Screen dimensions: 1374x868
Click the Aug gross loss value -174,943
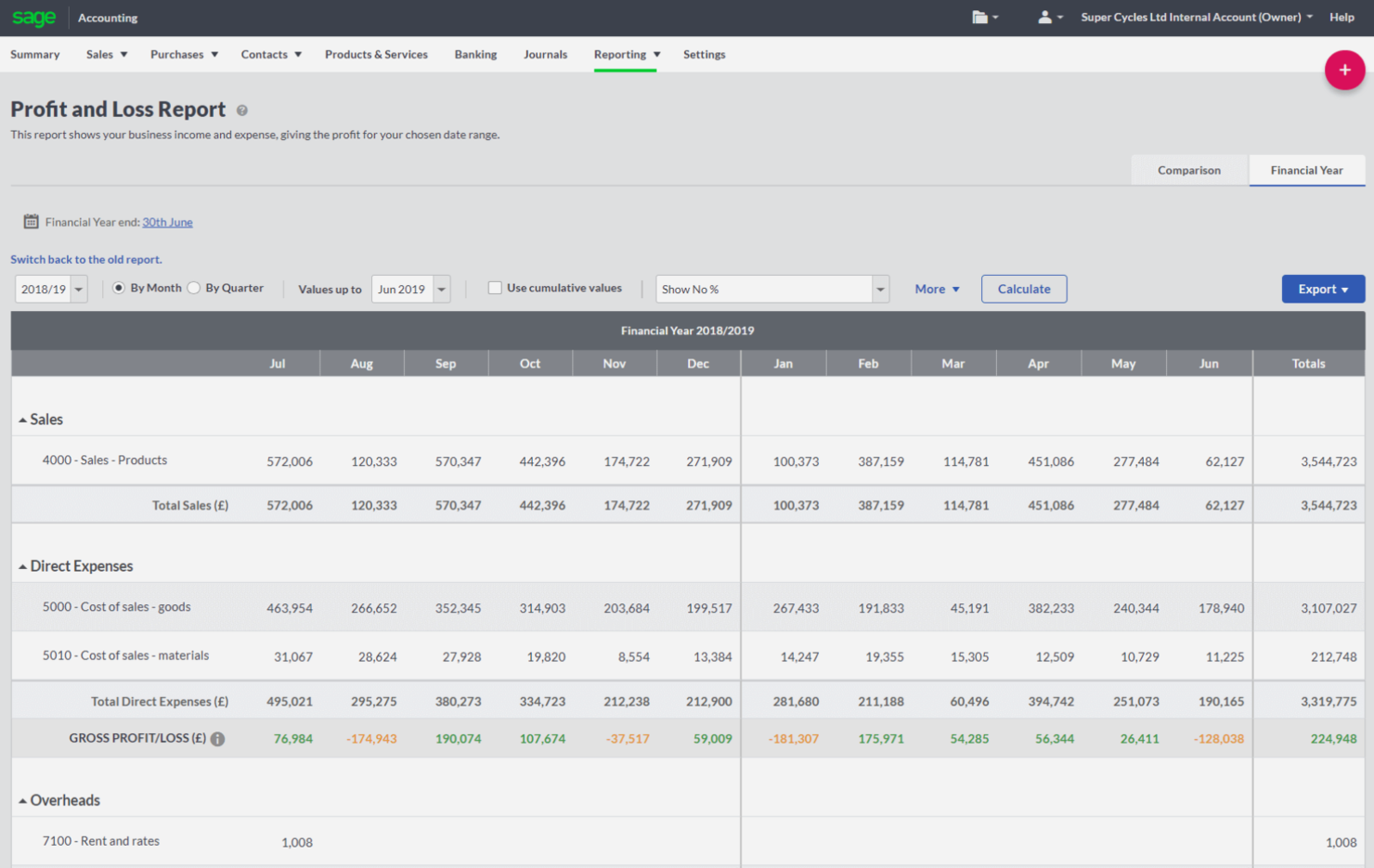coord(371,739)
